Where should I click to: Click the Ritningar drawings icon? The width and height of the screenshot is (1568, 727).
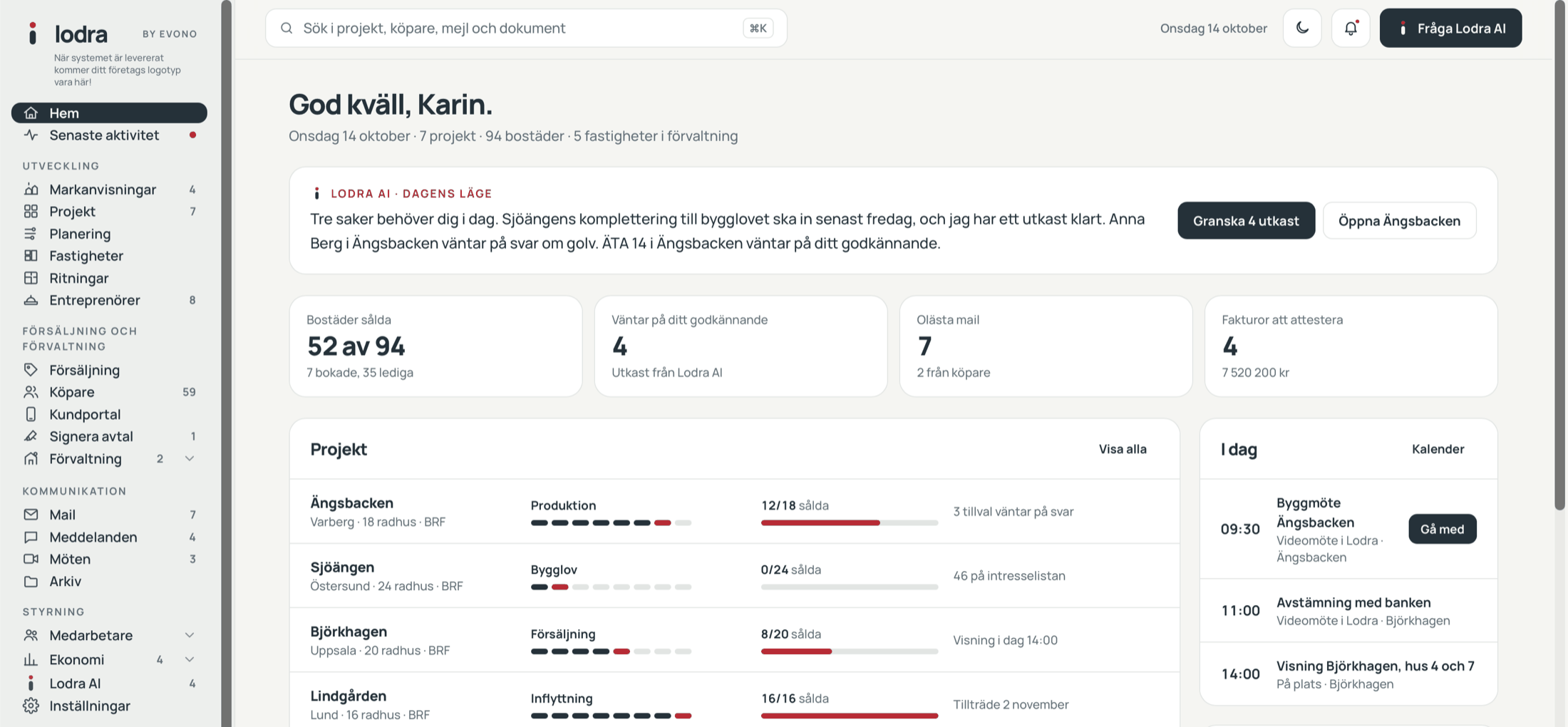point(31,277)
